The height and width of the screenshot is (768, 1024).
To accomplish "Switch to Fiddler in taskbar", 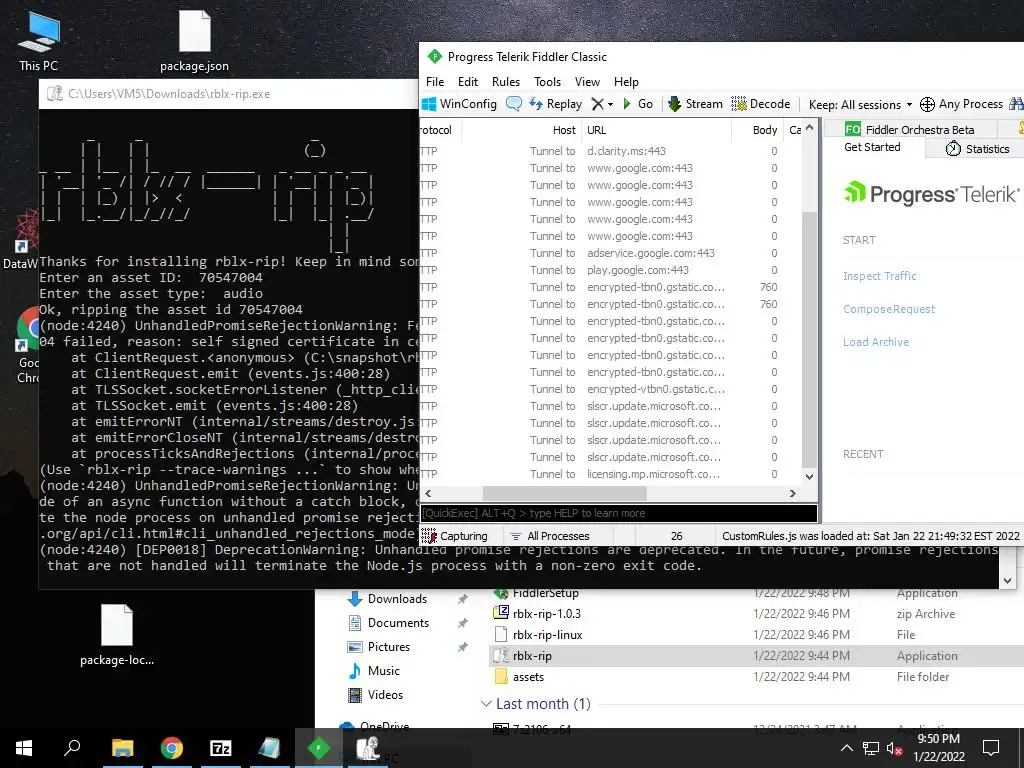I will (319, 748).
